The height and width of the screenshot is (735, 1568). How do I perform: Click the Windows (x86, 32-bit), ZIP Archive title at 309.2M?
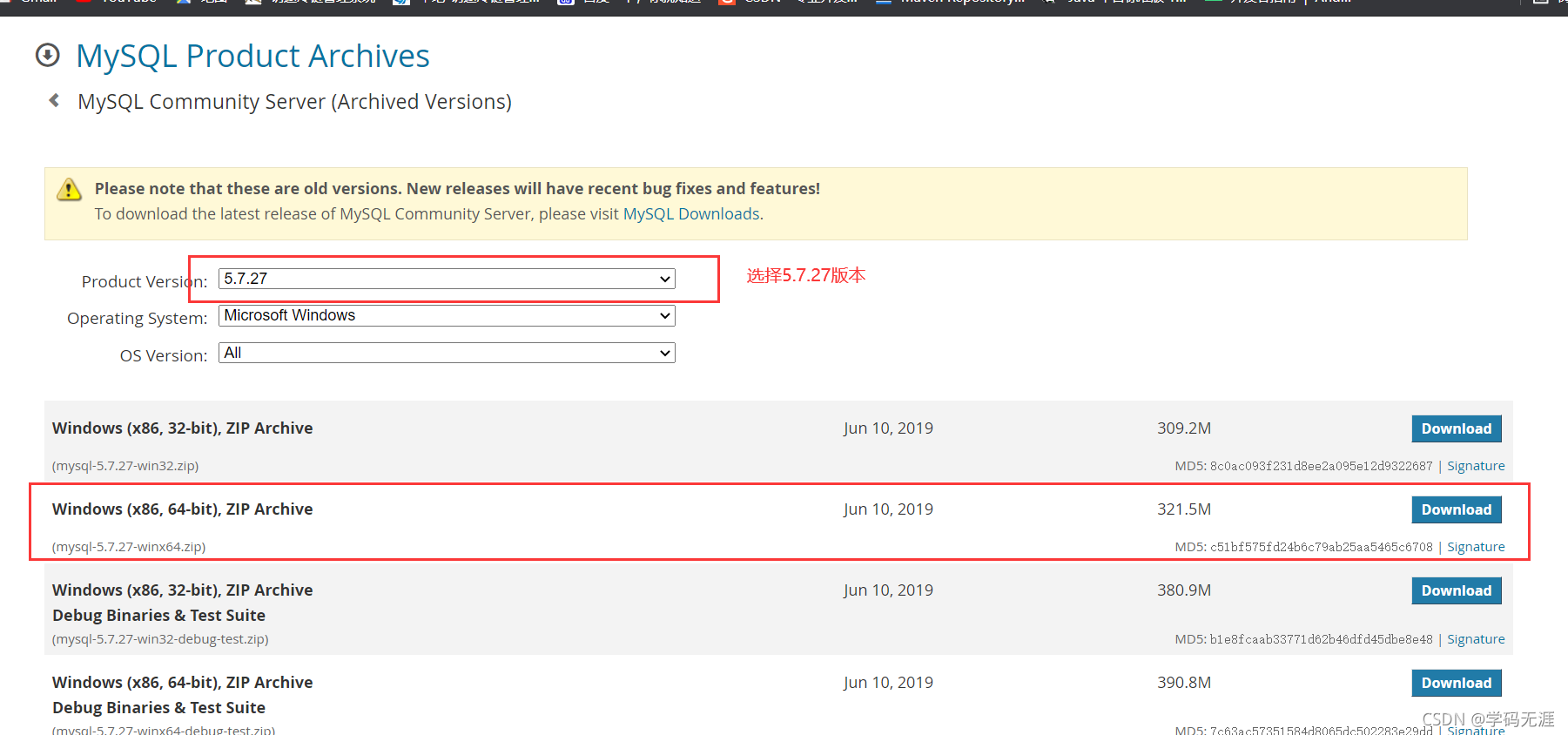[x=183, y=428]
